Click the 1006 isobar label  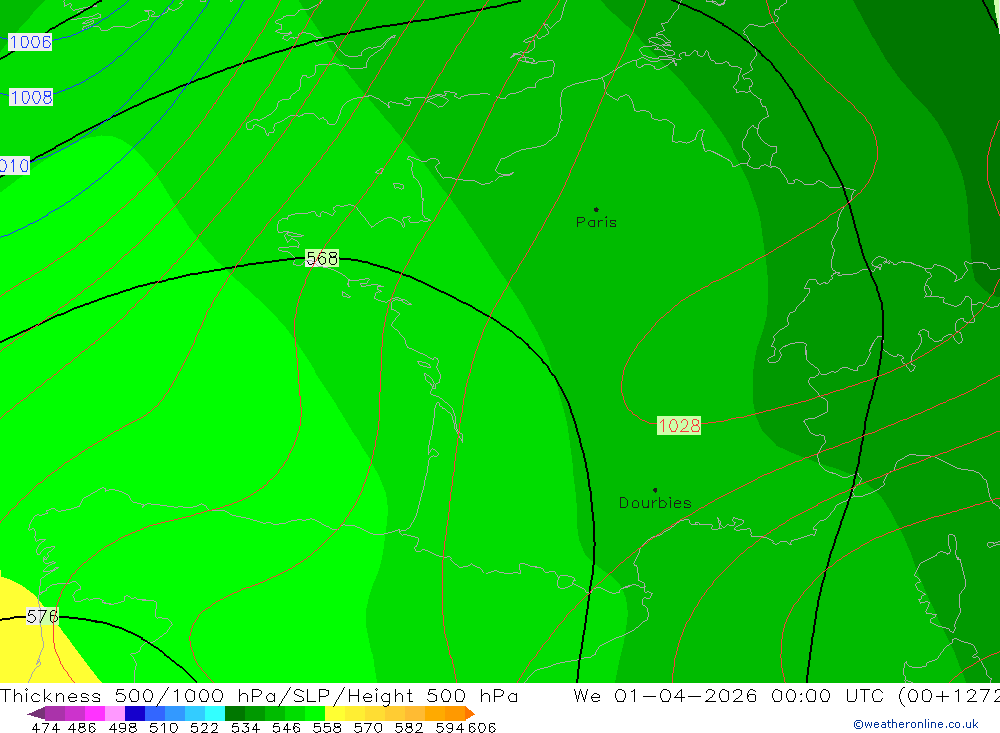30,42
